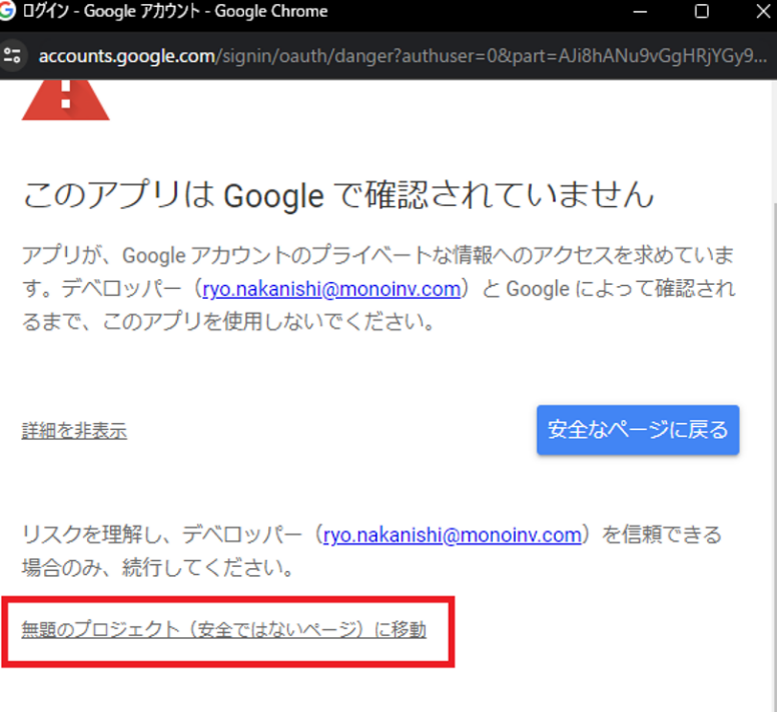Open 無題のプロジェクト（安全ではないページ）に移動 link
The height and width of the screenshot is (712, 777).
tap(224, 629)
